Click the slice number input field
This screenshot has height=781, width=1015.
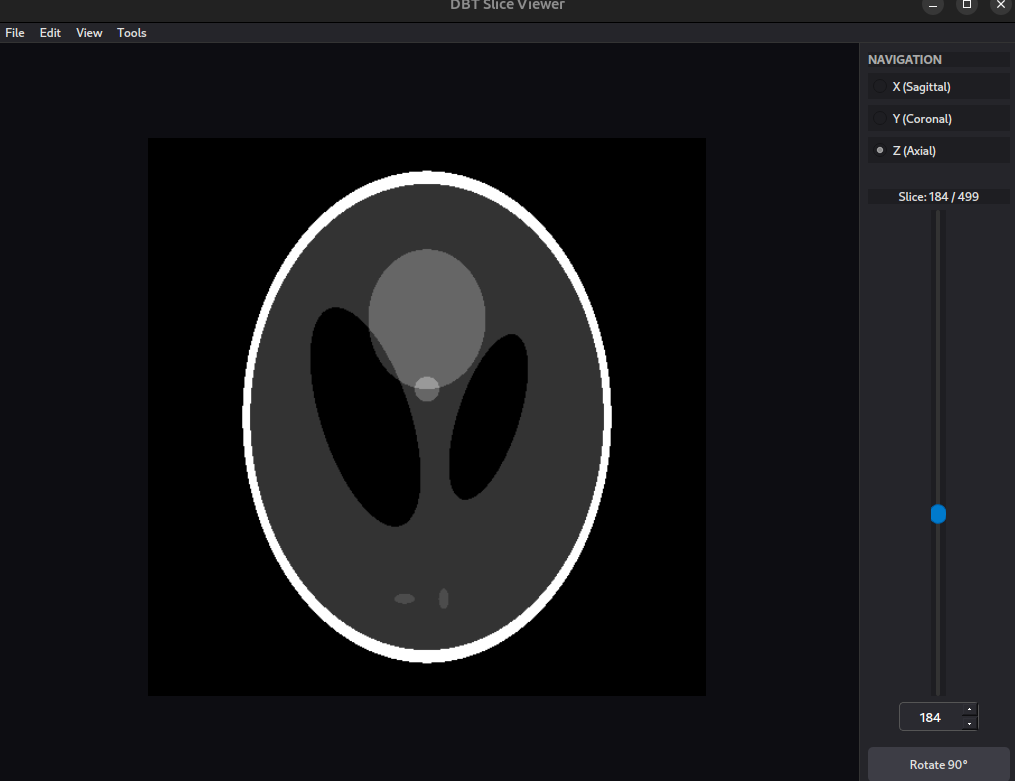[x=929, y=717]
